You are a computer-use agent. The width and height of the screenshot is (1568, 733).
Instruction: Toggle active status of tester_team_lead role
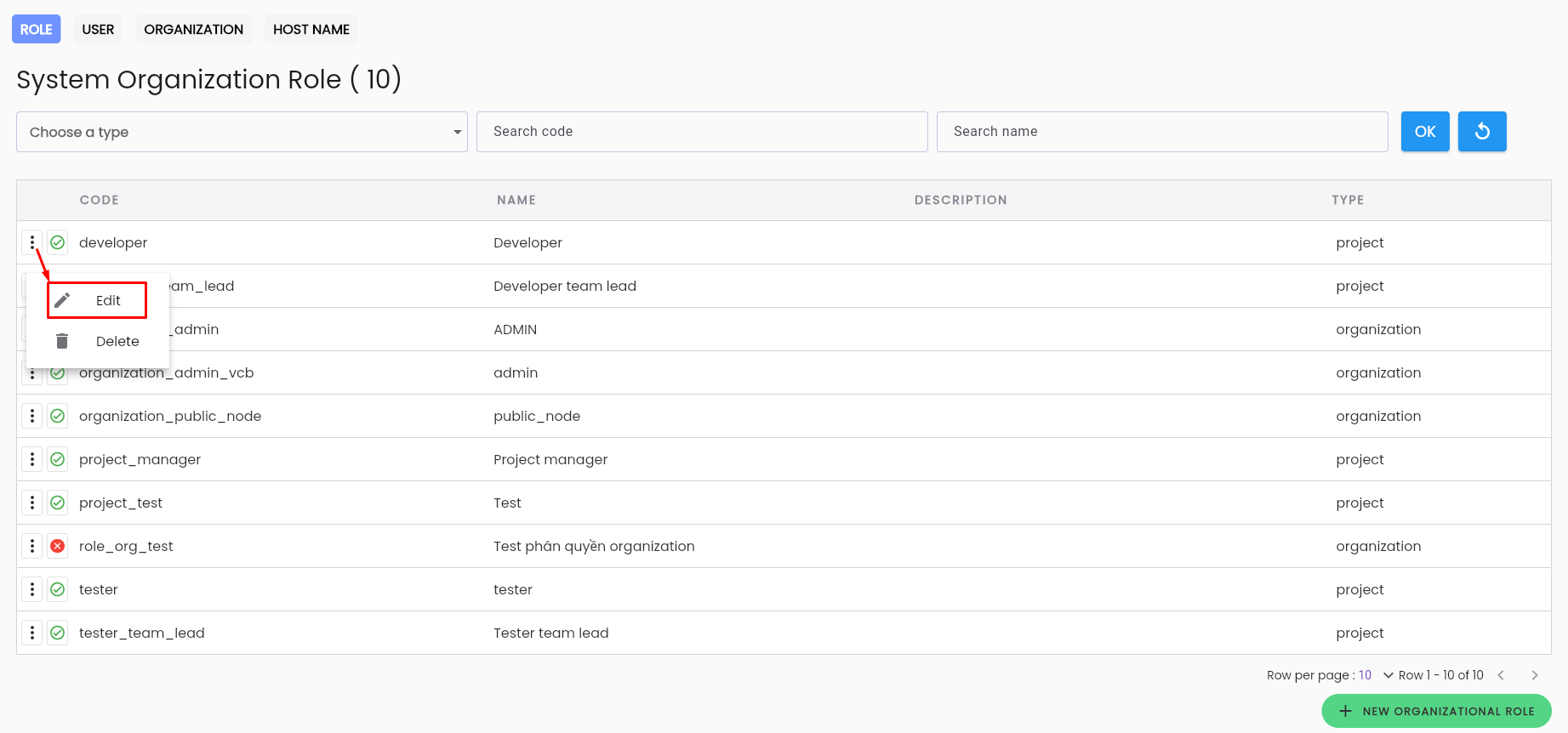pos(58,633)
